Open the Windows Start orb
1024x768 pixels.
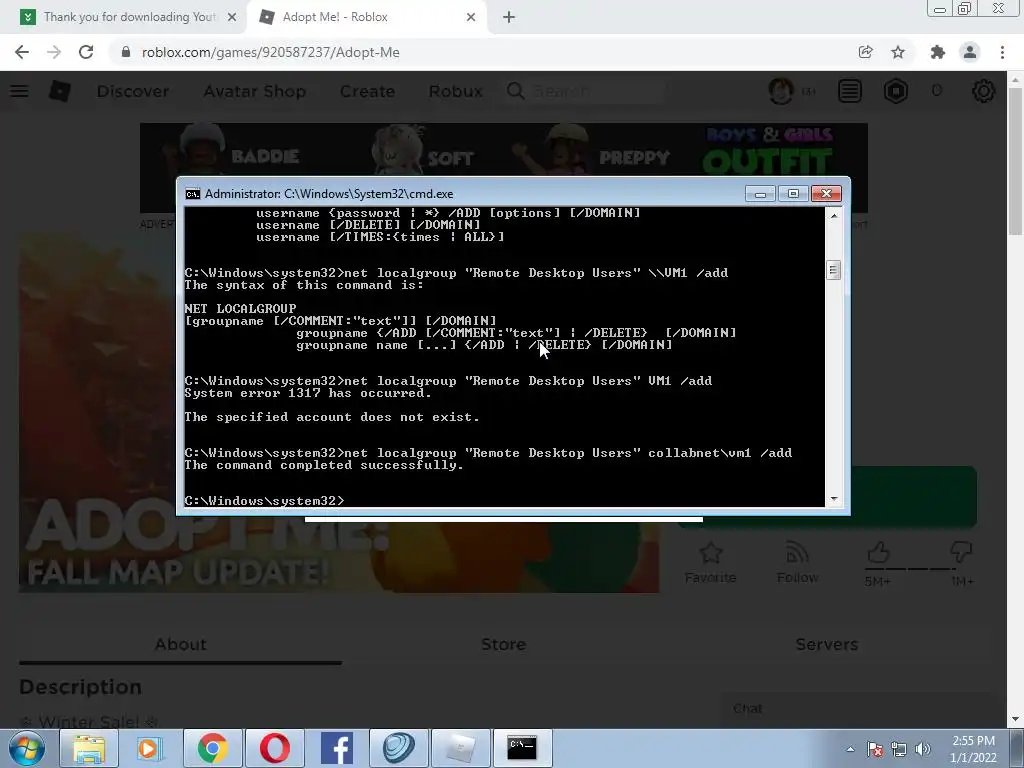pyautogui.click(x=27, y=748)
